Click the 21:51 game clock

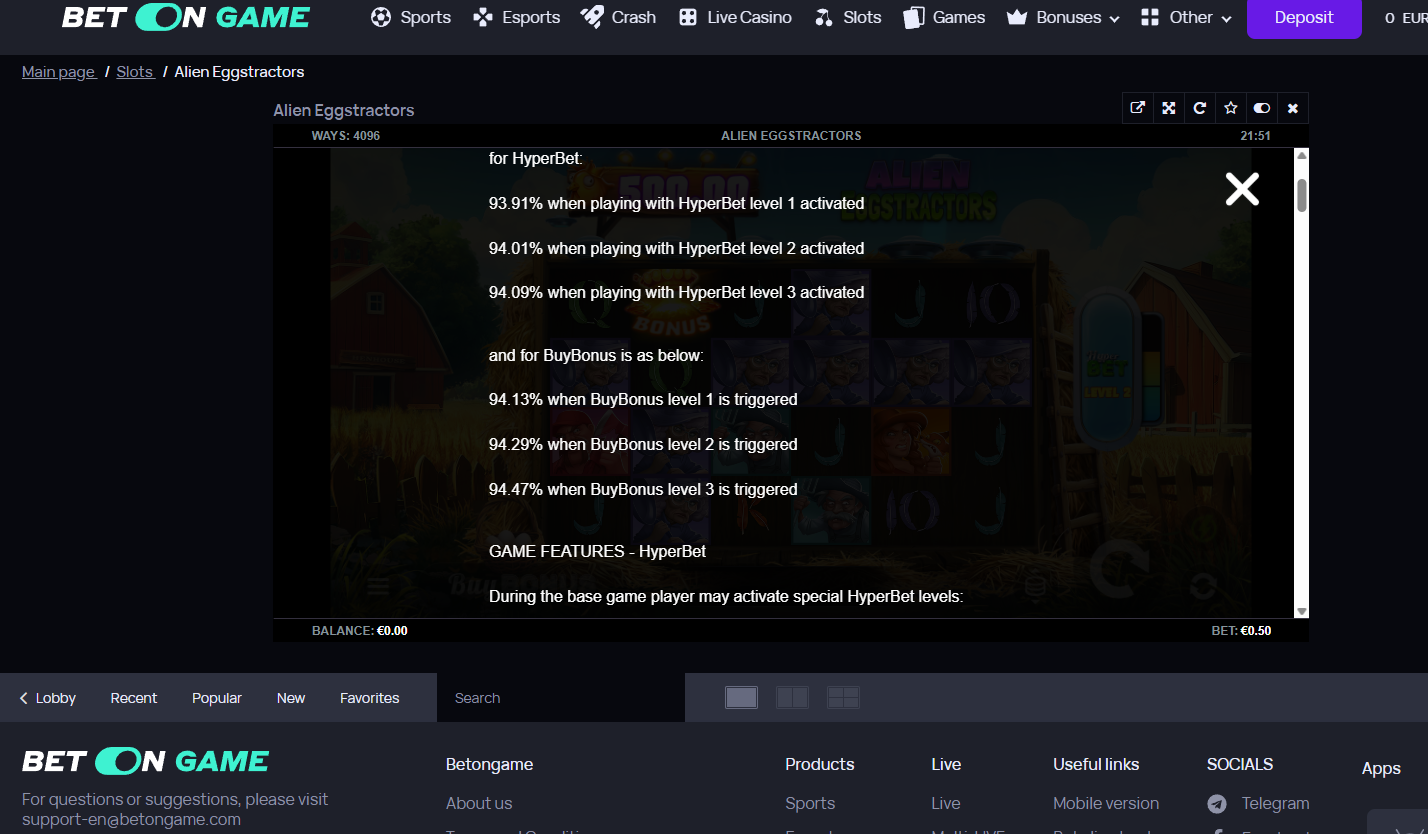pyautogui.click(x=1255, y=136)
